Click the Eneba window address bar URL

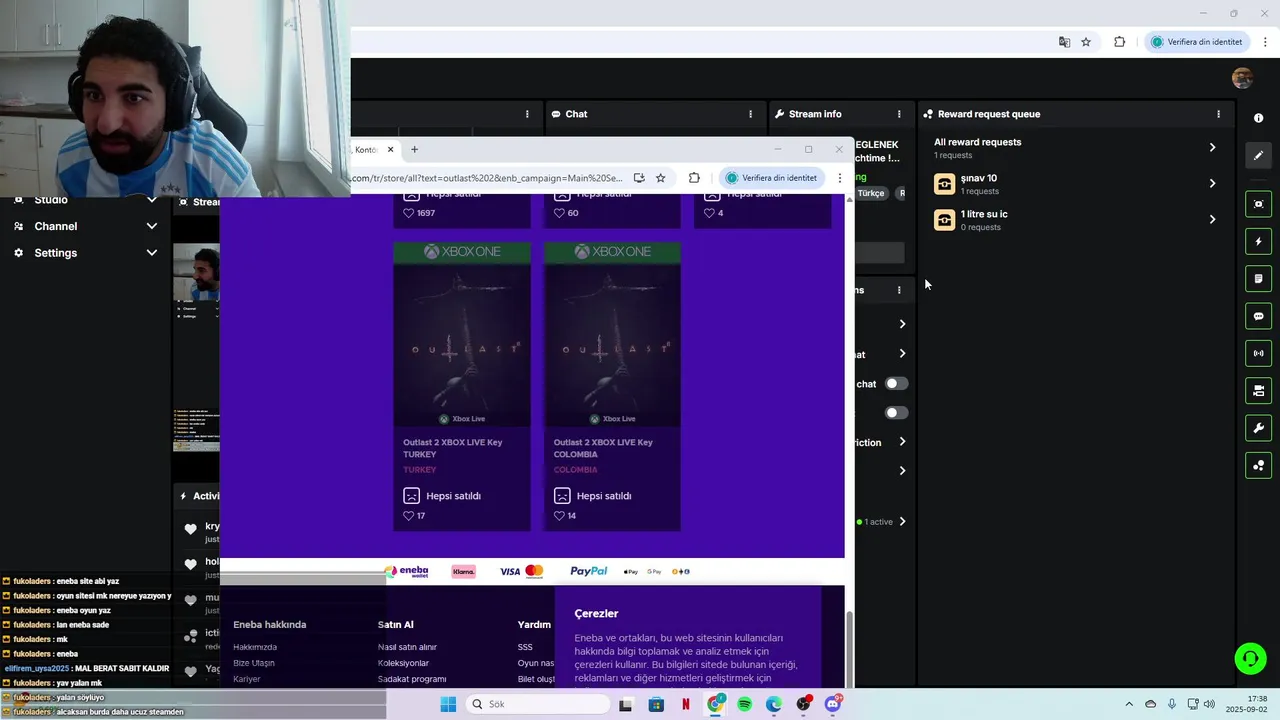(486, 178)
